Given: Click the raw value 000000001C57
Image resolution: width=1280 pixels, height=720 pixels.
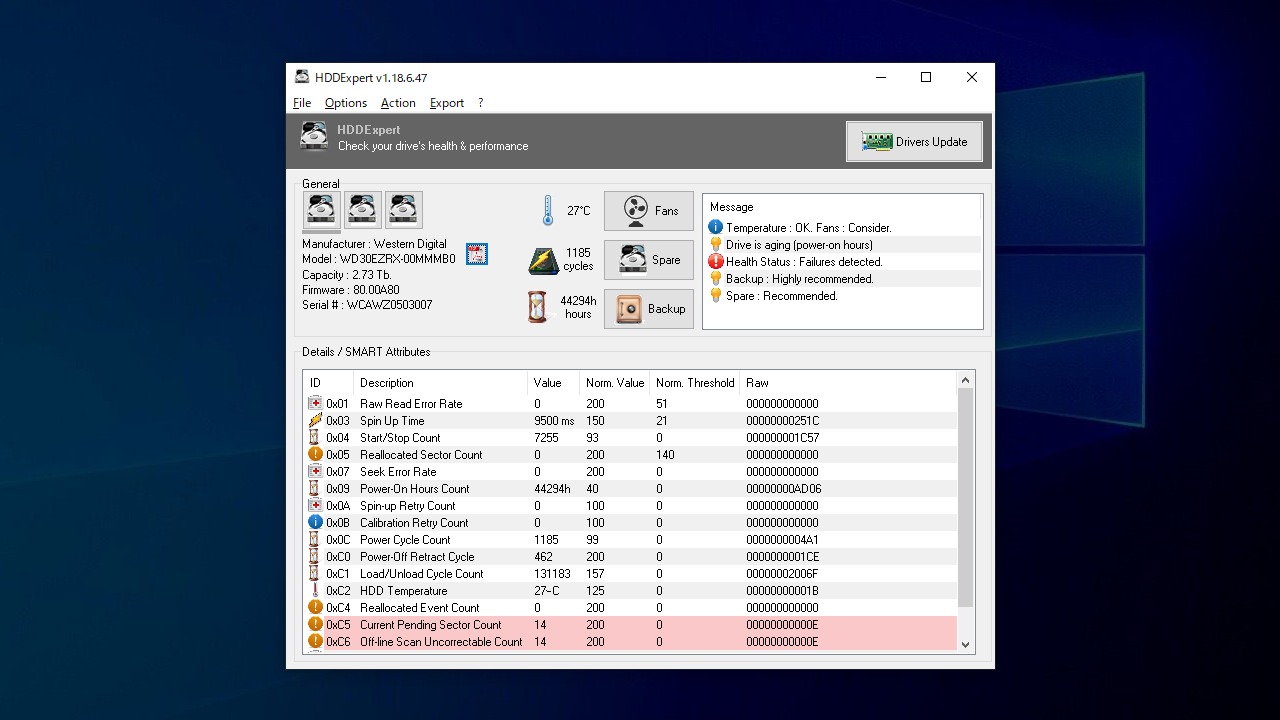Looking at the screenshot, I should pos(782,438).
